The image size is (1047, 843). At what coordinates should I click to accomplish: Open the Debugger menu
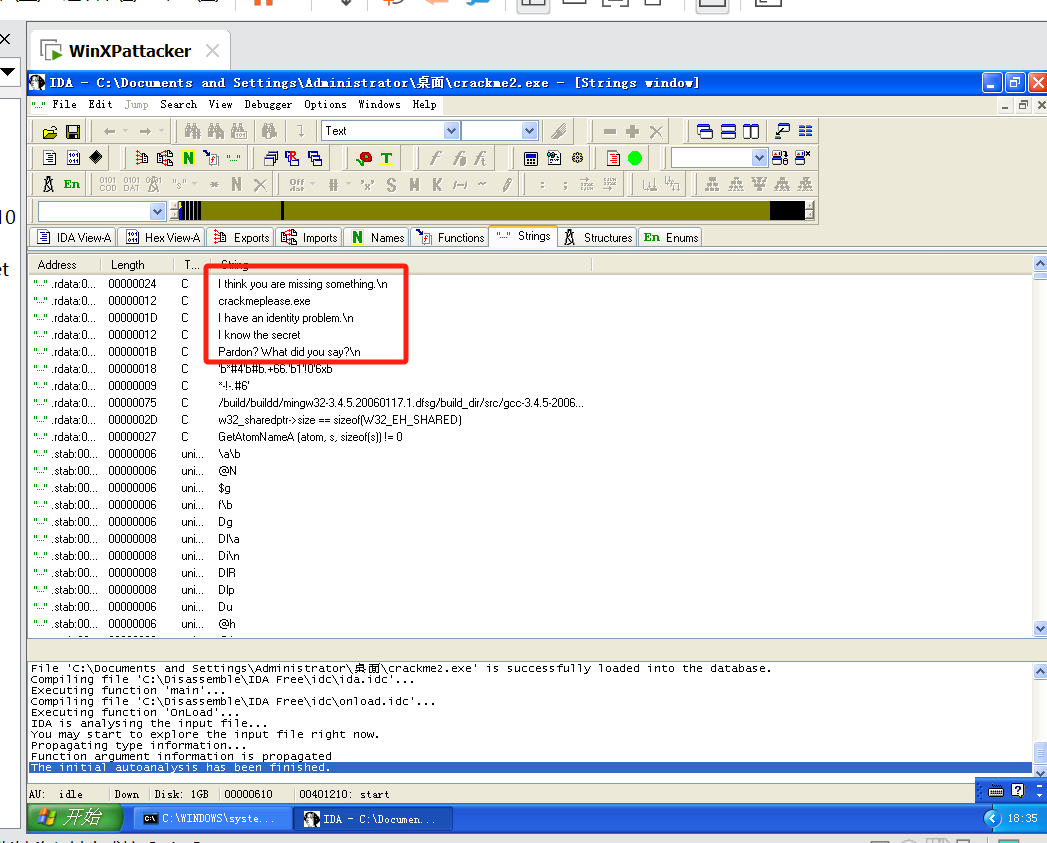[268, 104]
